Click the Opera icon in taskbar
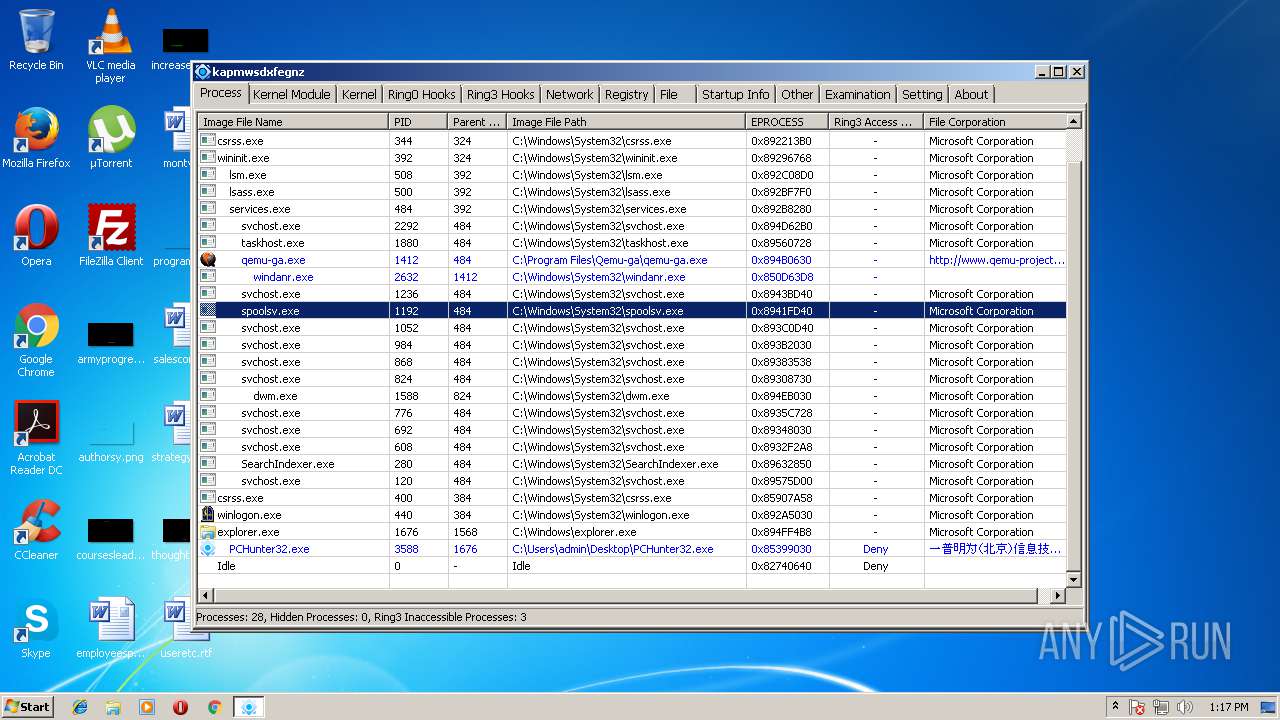This screenshot has width=1280, height=720. [x=180, y=707]
